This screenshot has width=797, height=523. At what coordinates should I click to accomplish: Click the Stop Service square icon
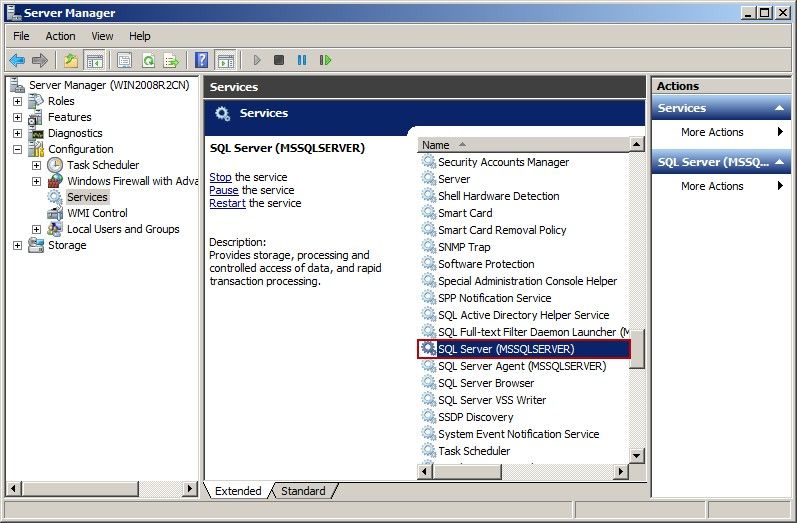point(279,60)
